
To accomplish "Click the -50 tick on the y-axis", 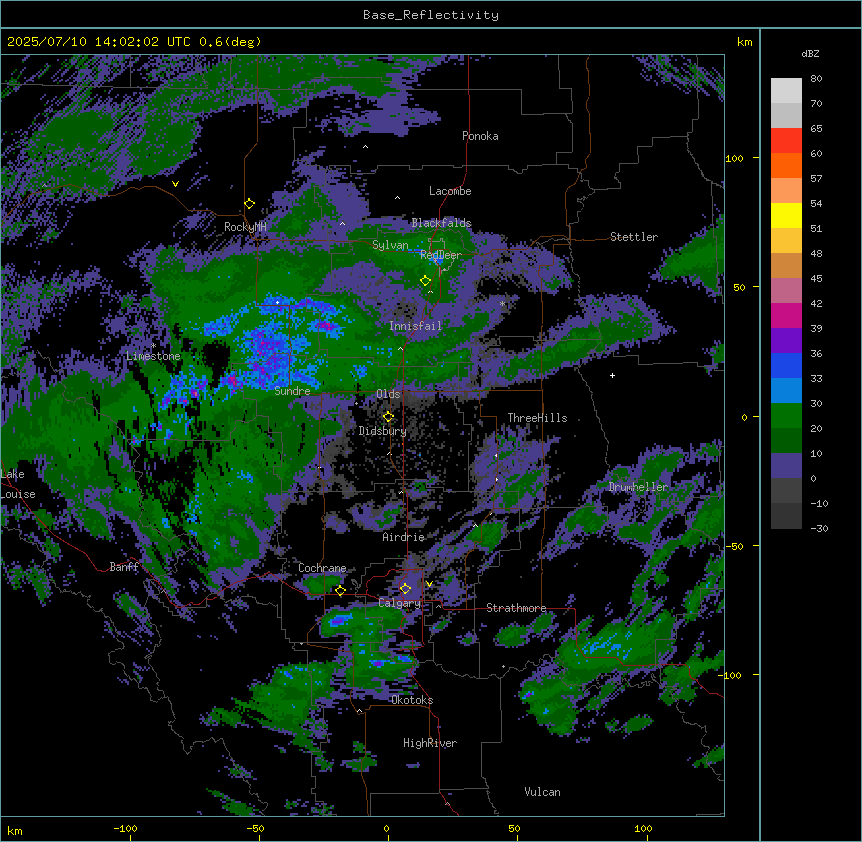I will point(734,546).
